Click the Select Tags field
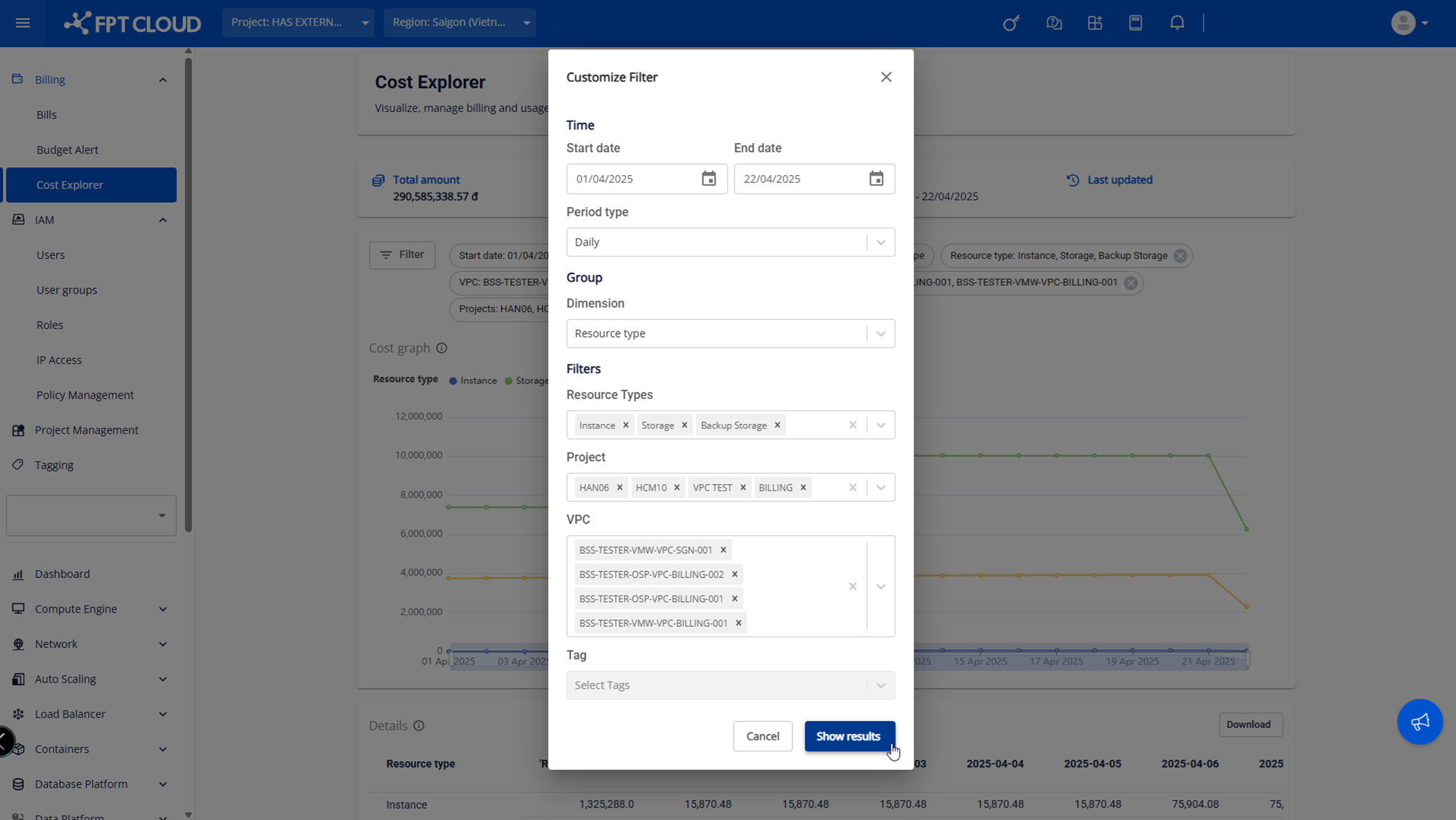Screen dimensions: 1456x820 pos(718,685)
